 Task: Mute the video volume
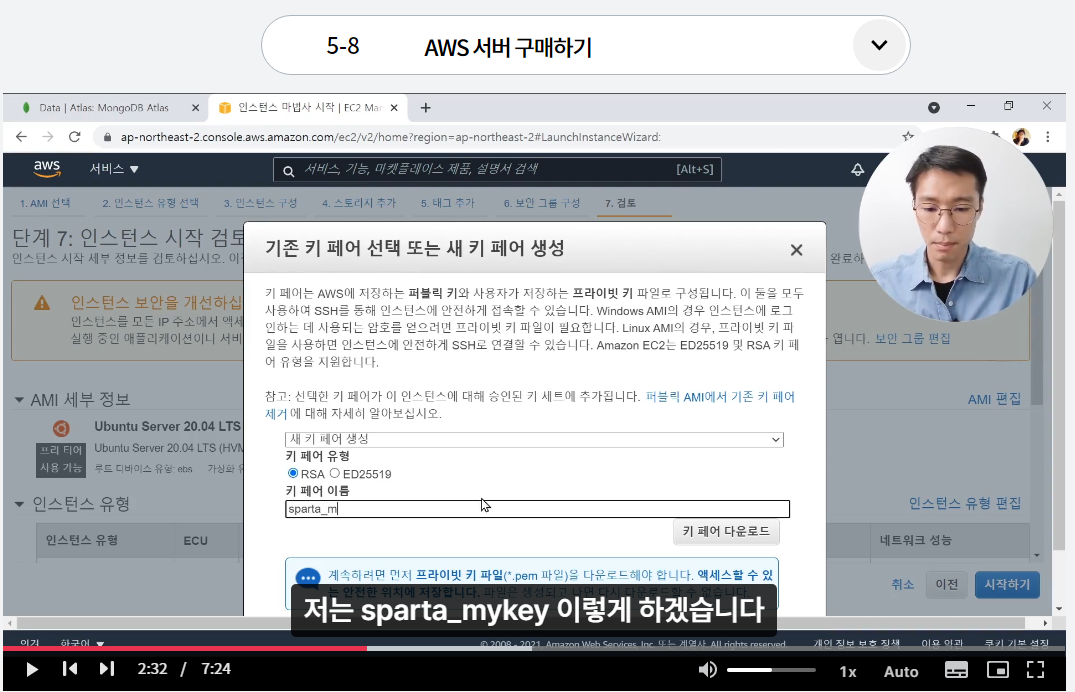click(709, 670)
